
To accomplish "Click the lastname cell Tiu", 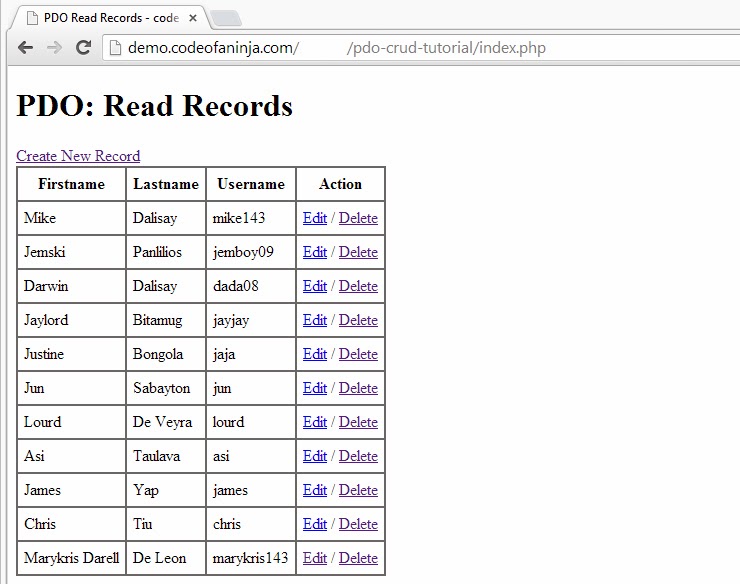I will tap(166, 524).
